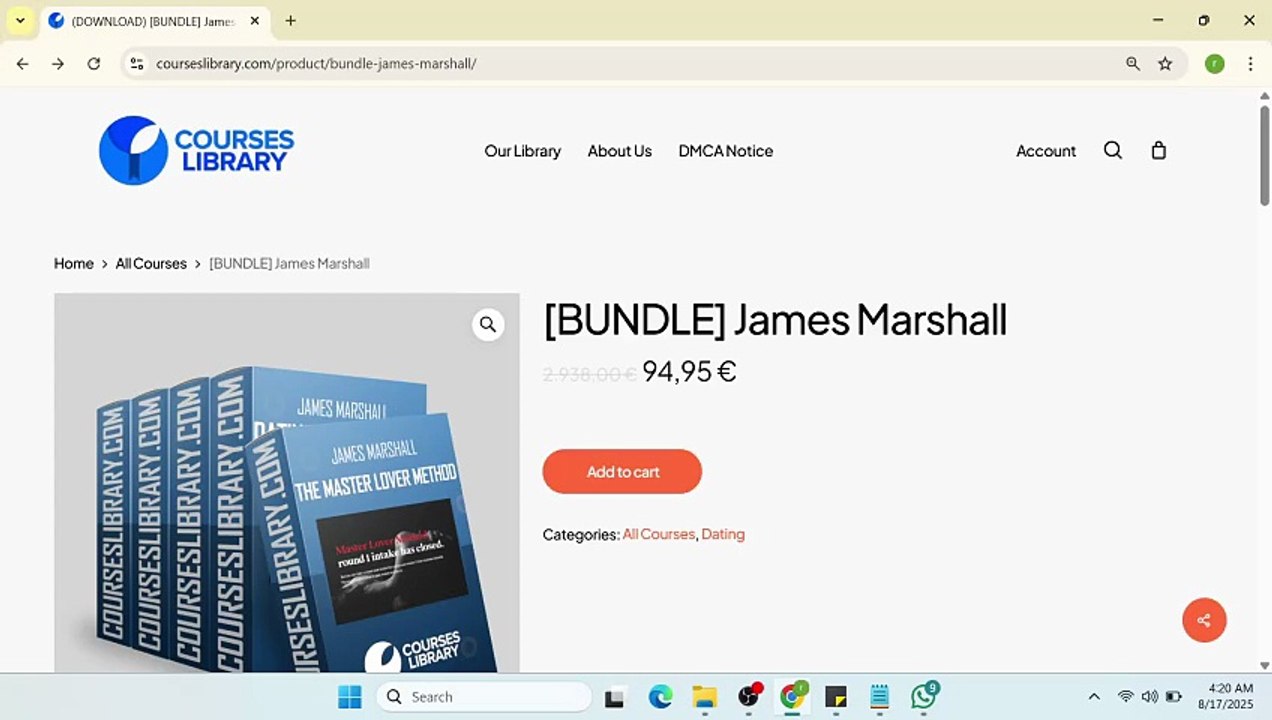Go to Home breadcrumb link
This screenshot has width=1272, height=720.
pyautogui.click(x=74, y=264)
